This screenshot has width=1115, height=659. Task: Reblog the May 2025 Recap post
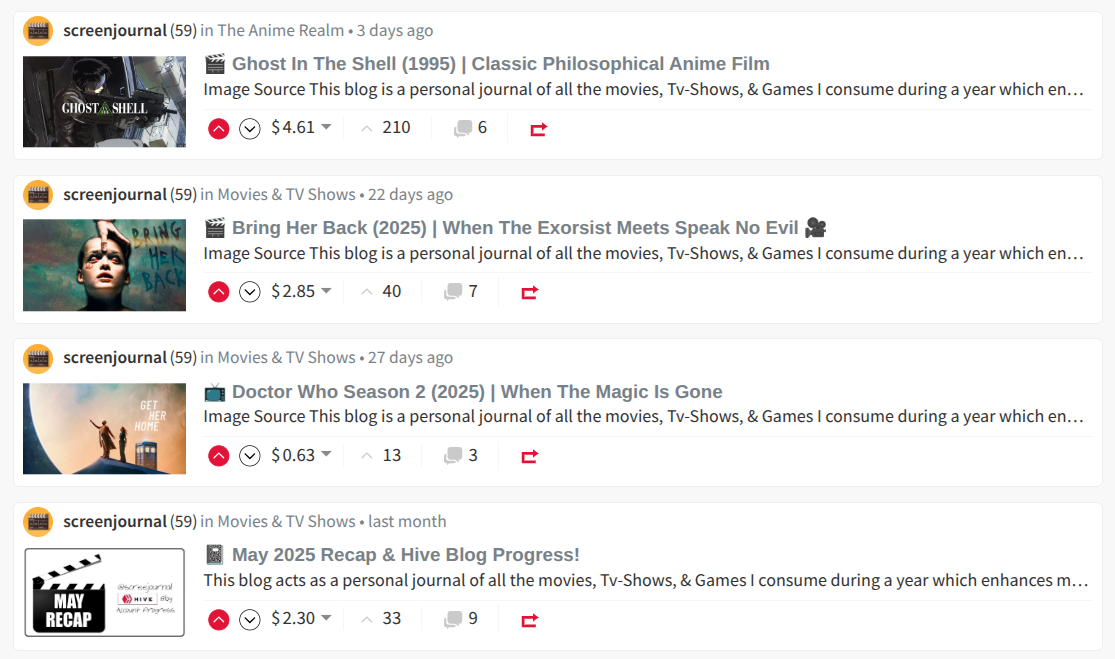529,620
